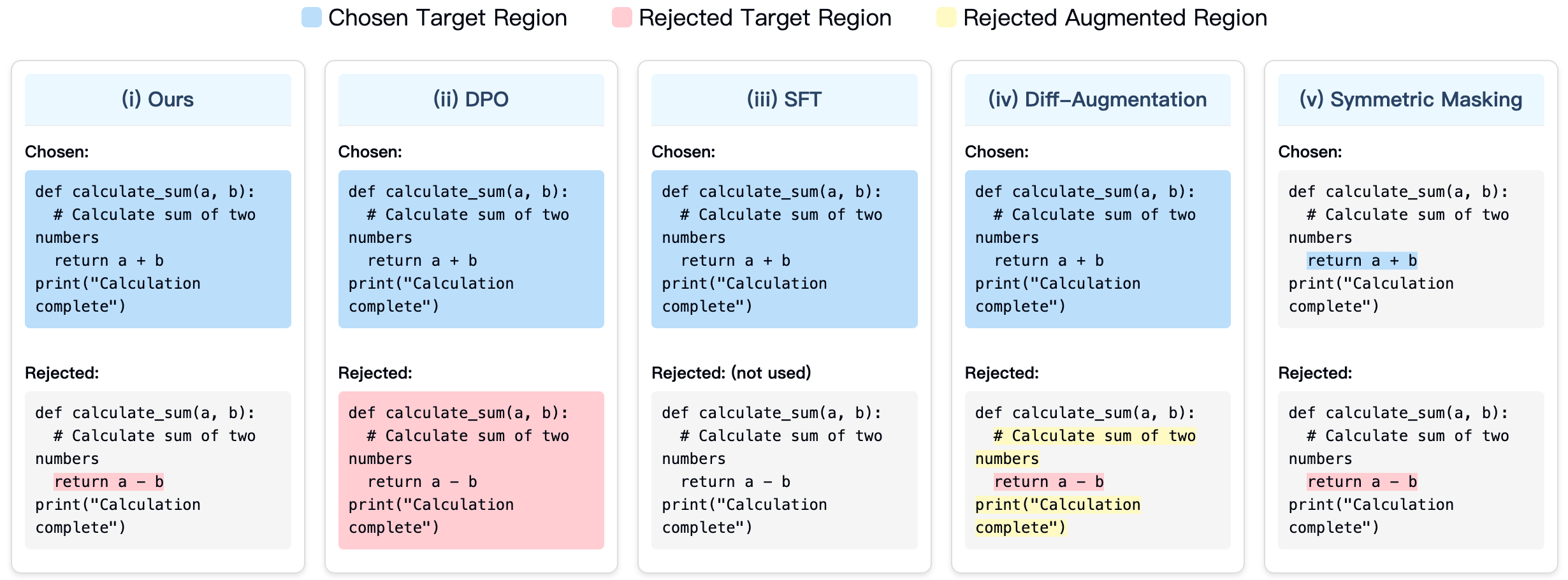This screenshot has width=1568, height=580.
Task: Select the "(i) Ours" panel header
Action: click(x=157, y=99)
